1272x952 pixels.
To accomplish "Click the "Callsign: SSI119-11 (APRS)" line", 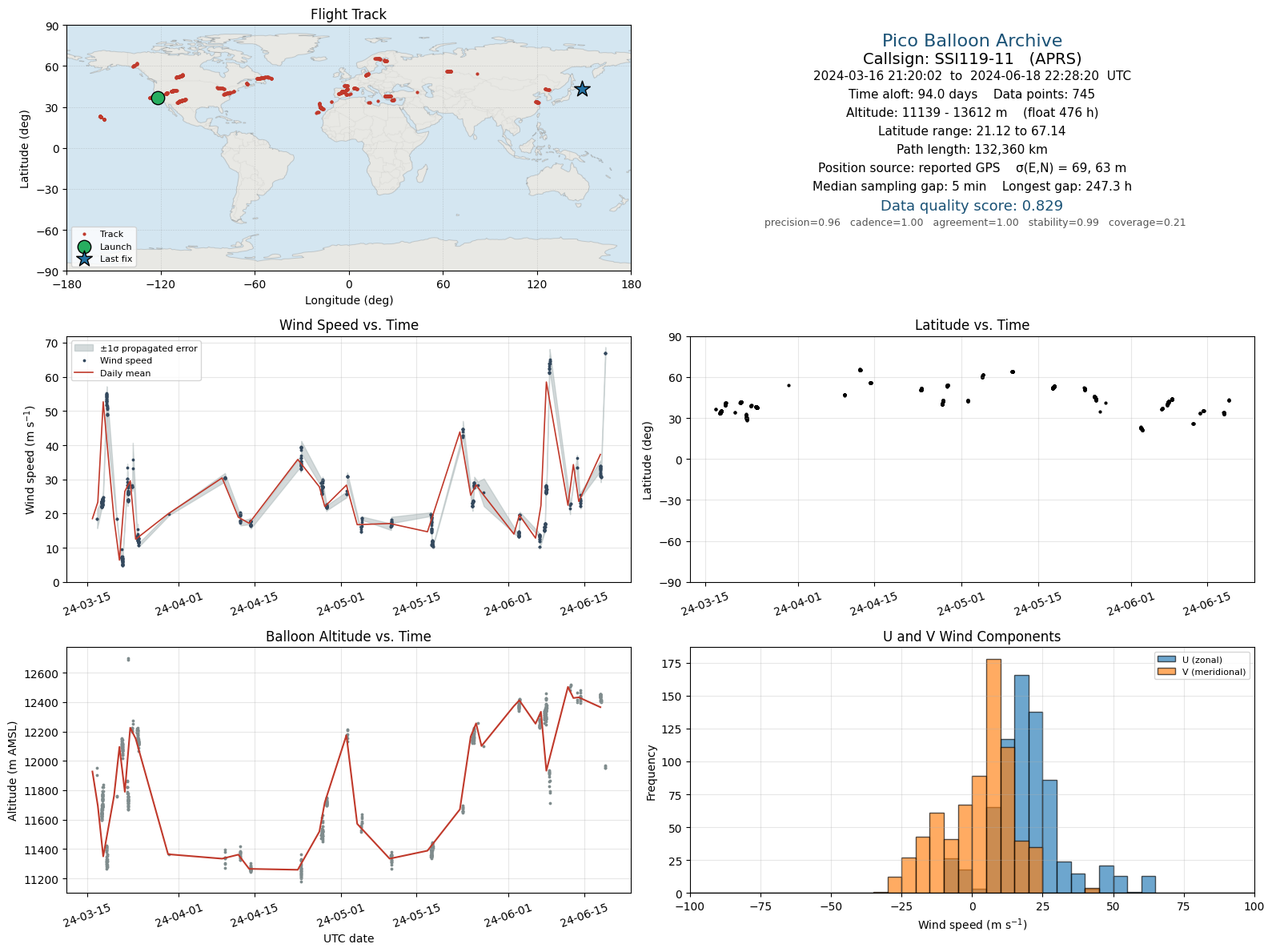I will point(972,58).
